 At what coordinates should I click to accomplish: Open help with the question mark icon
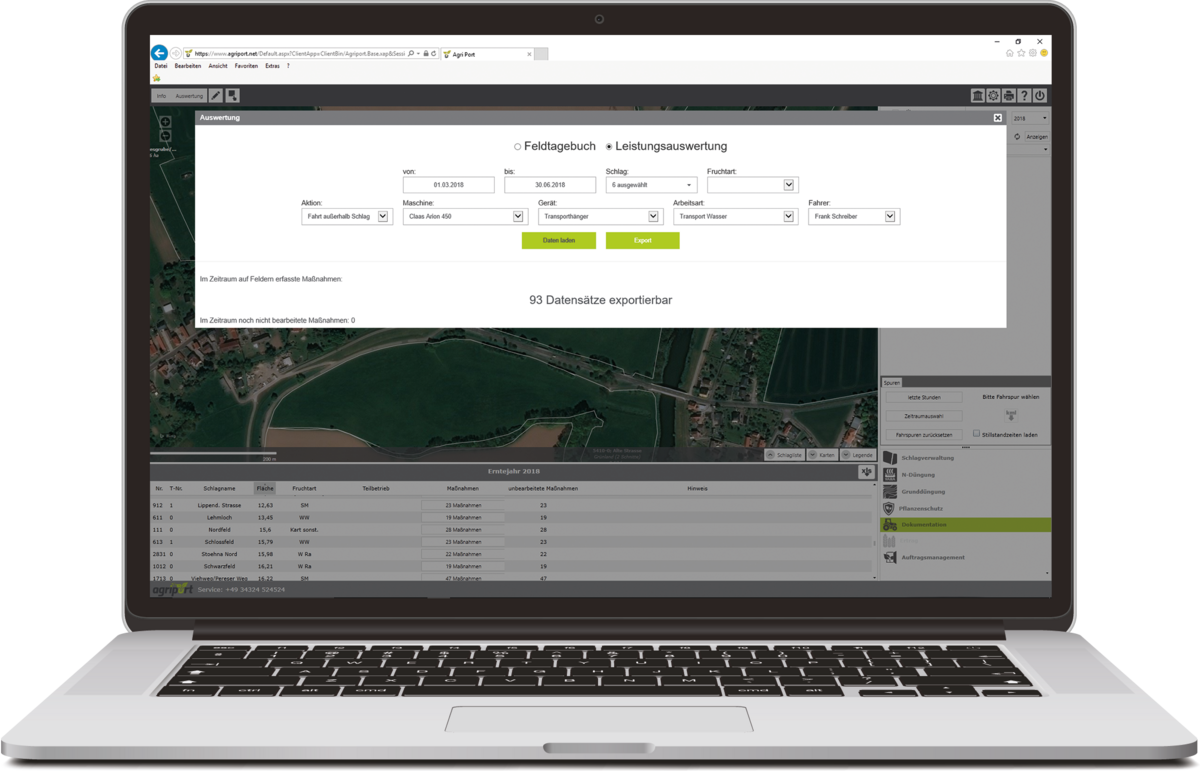tap(1024, 96)
